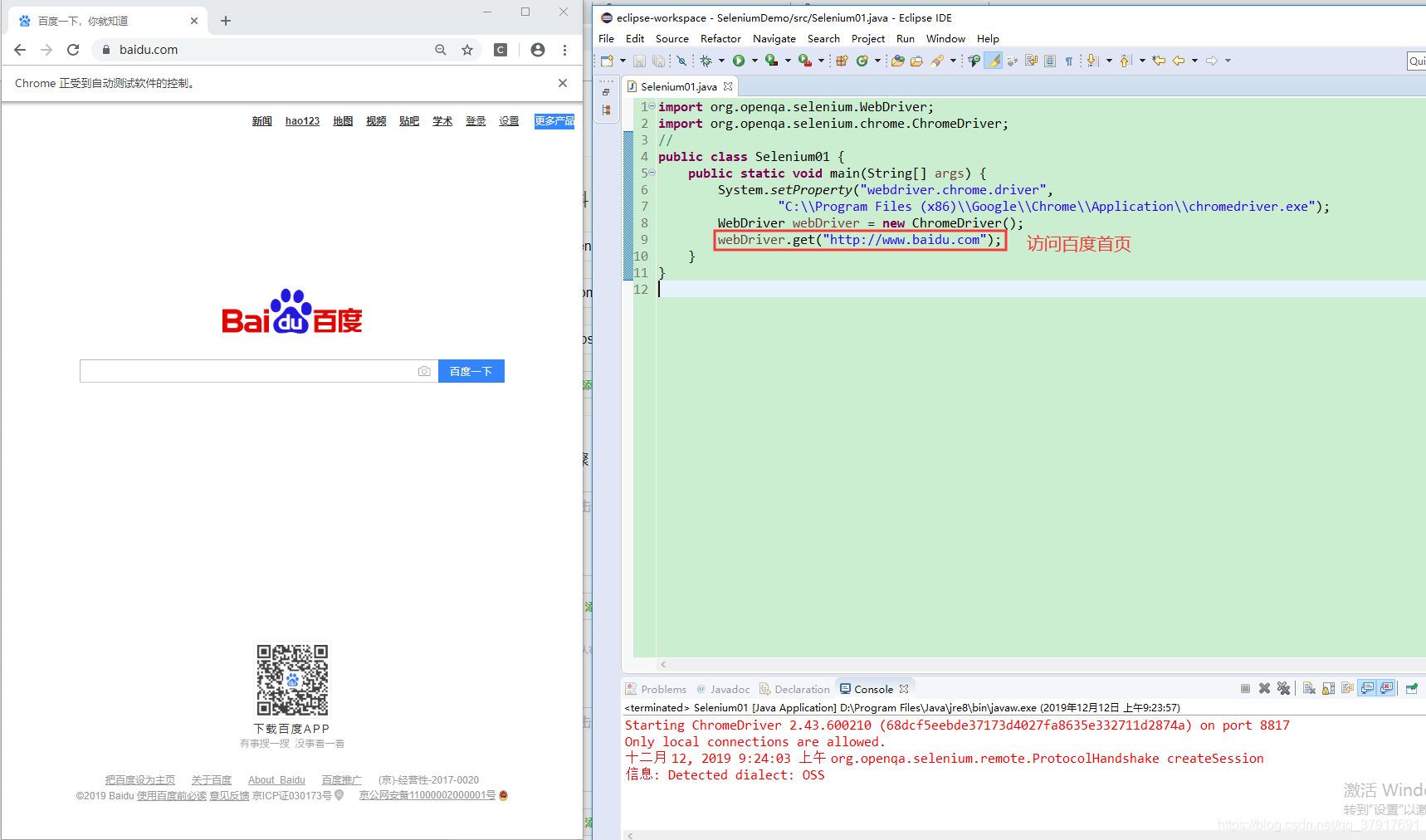
Task: Click the Pin Console icon
Action: [x=1411, y=688]
